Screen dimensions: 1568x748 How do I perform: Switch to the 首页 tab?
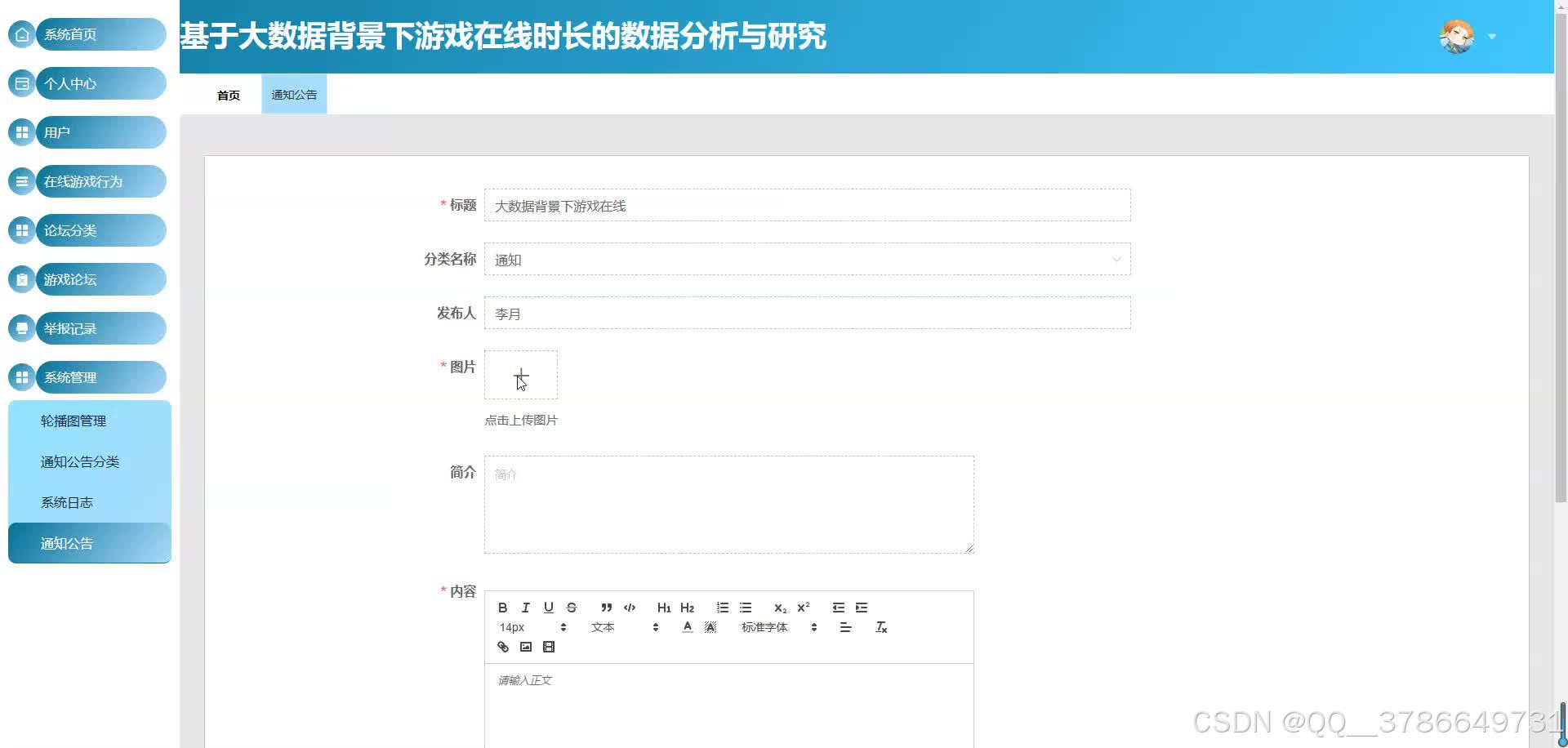tap(228, 94)
